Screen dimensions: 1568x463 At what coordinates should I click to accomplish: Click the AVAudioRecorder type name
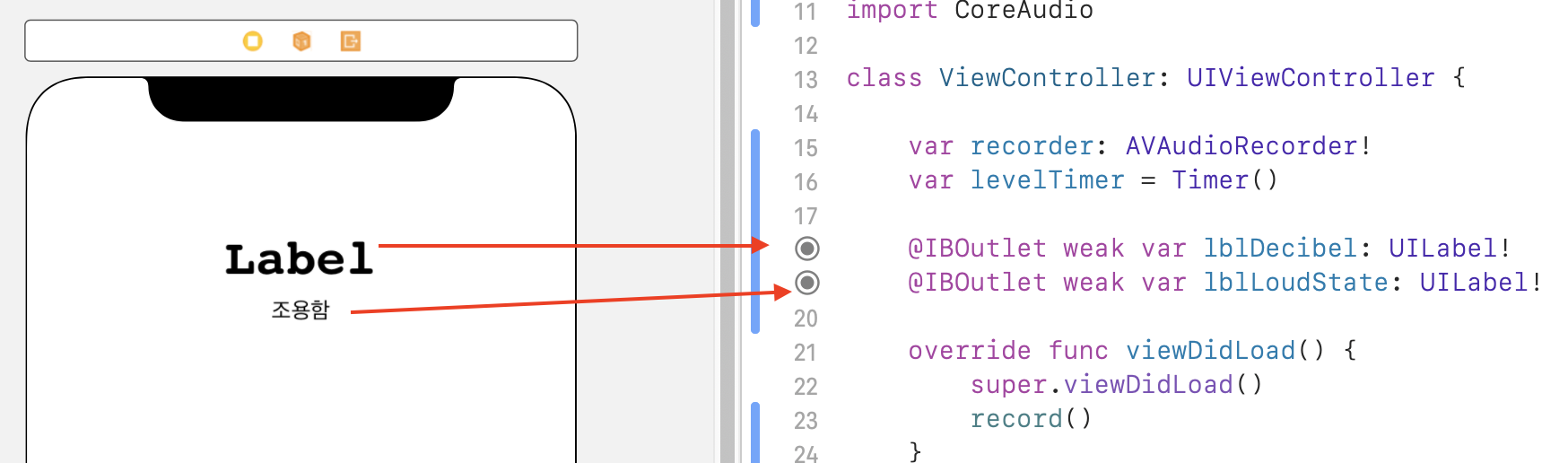pos(1241,146)
